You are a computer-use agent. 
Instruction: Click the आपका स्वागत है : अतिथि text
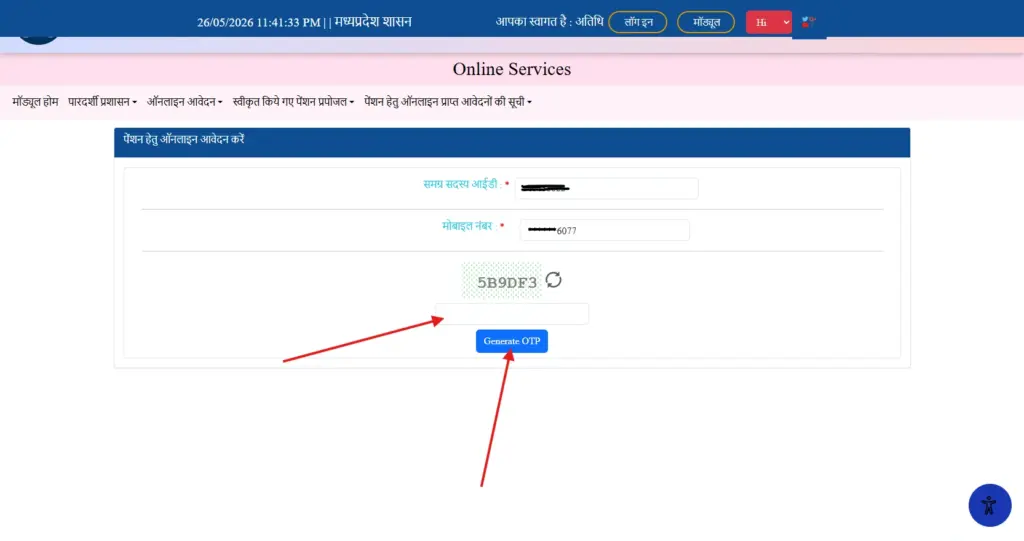click(549, 22)
